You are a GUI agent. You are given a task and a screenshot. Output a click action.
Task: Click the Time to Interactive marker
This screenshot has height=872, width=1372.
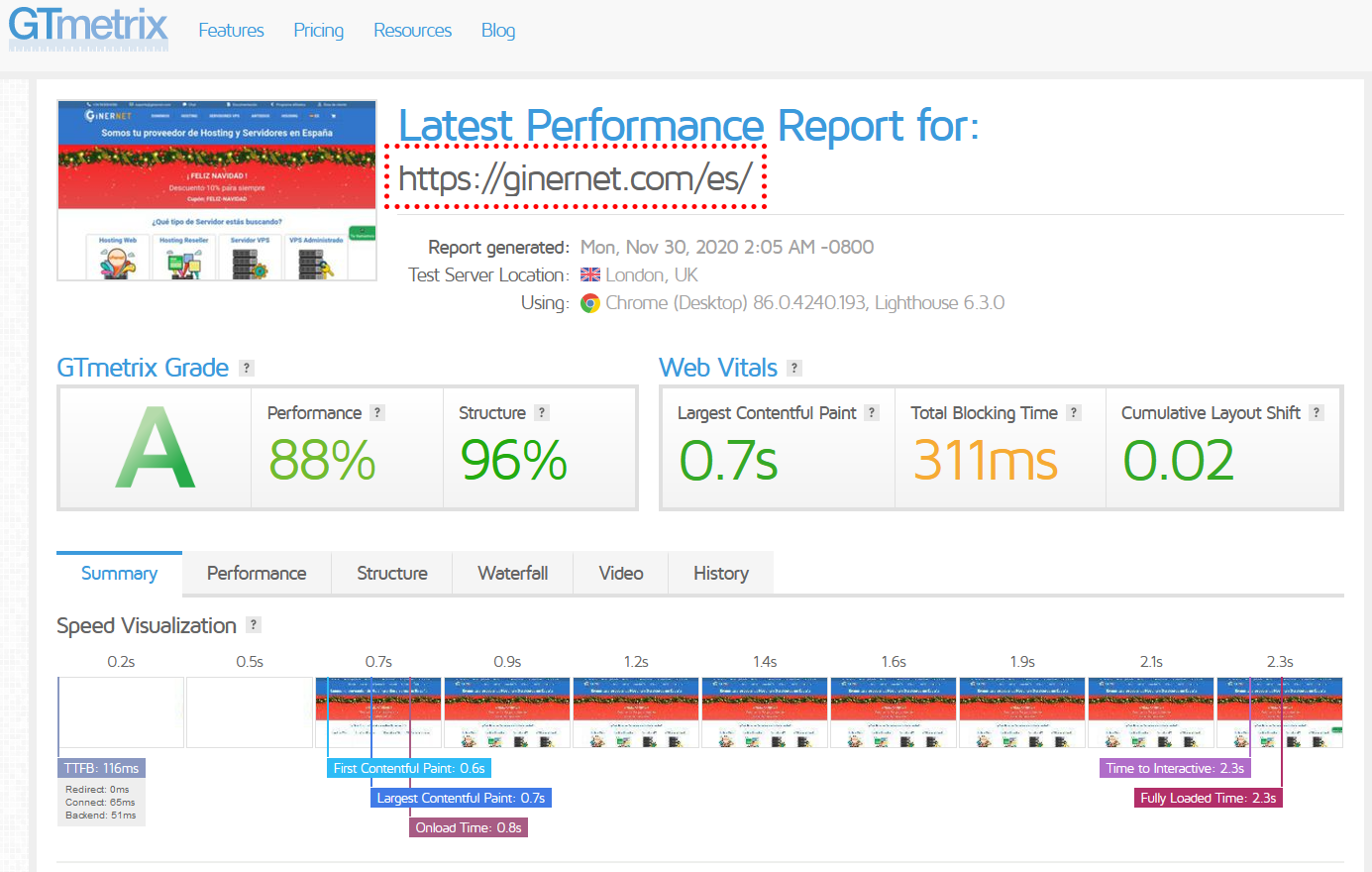pyautogui.click(x=1175, y=768)
